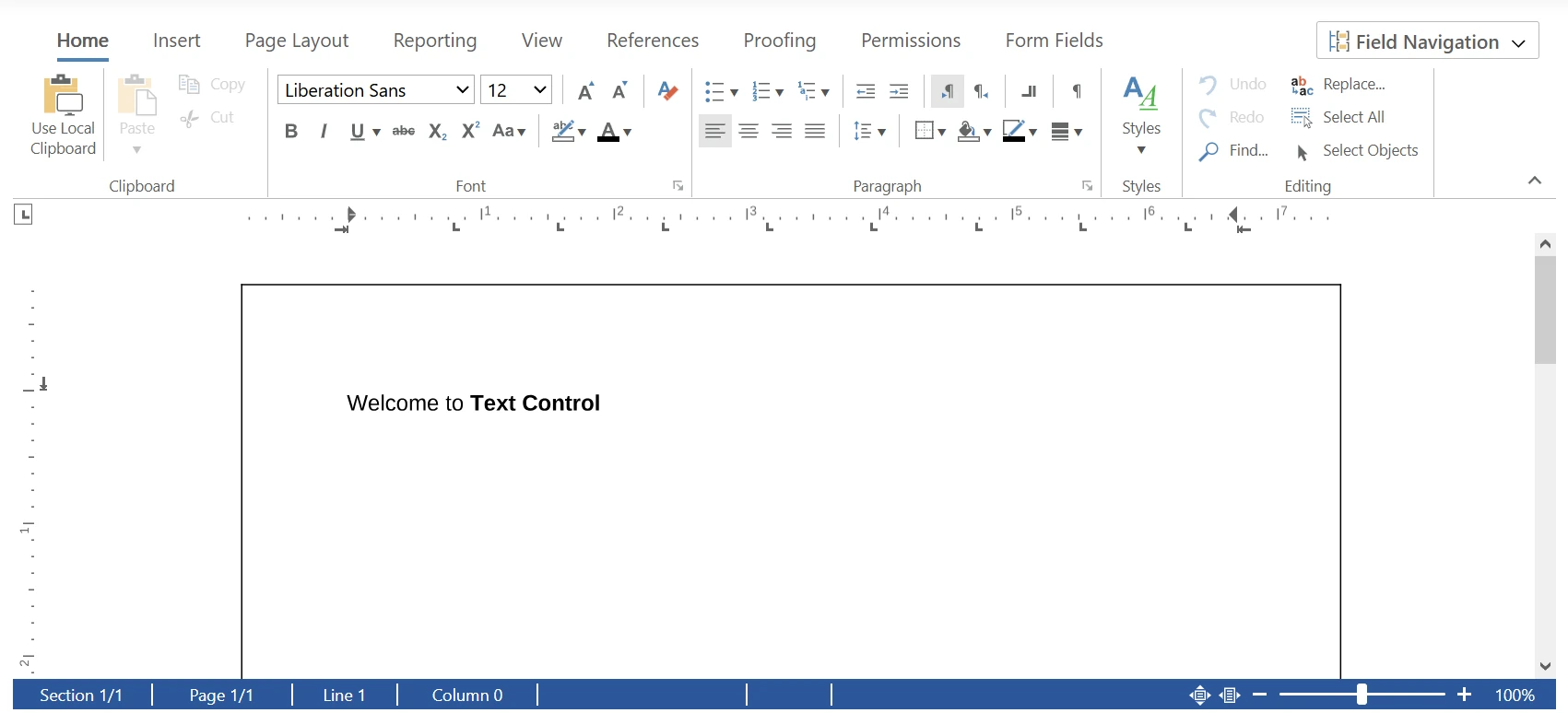Center the paragraph
1568x713 pixels.
(749, 132)
